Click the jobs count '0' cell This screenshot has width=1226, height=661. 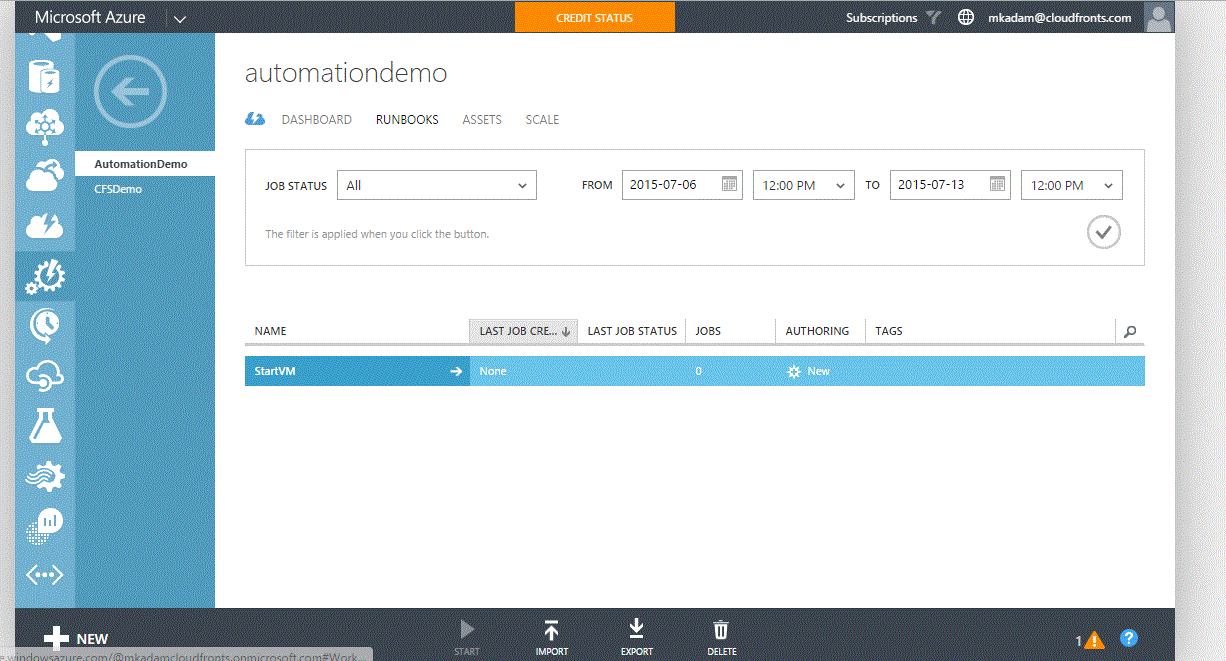click(699, 371)
